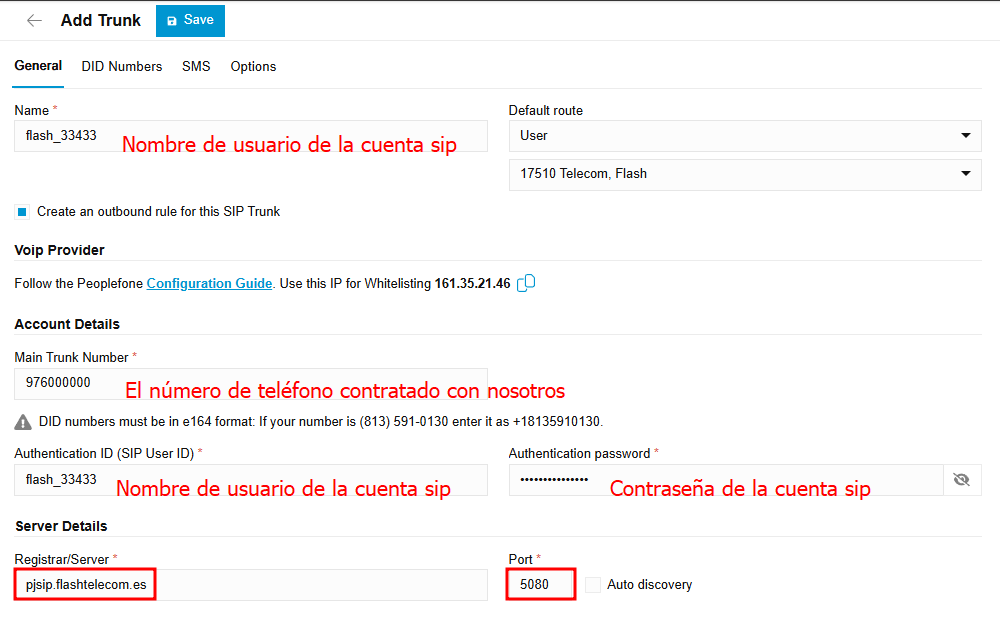Expand the Default route User dropdown
This screenshot has height=624, width=1000.
click(x=745, y=136)
